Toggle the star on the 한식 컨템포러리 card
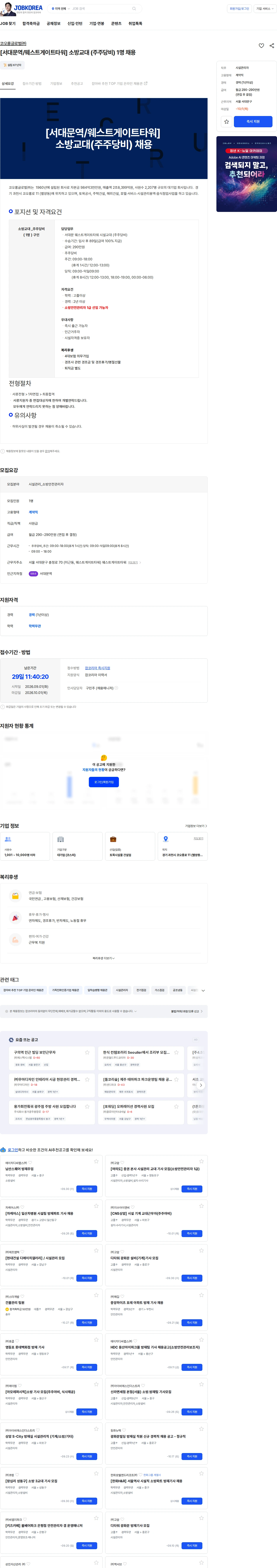The image size is (277, 1568). click(177, 1052)
